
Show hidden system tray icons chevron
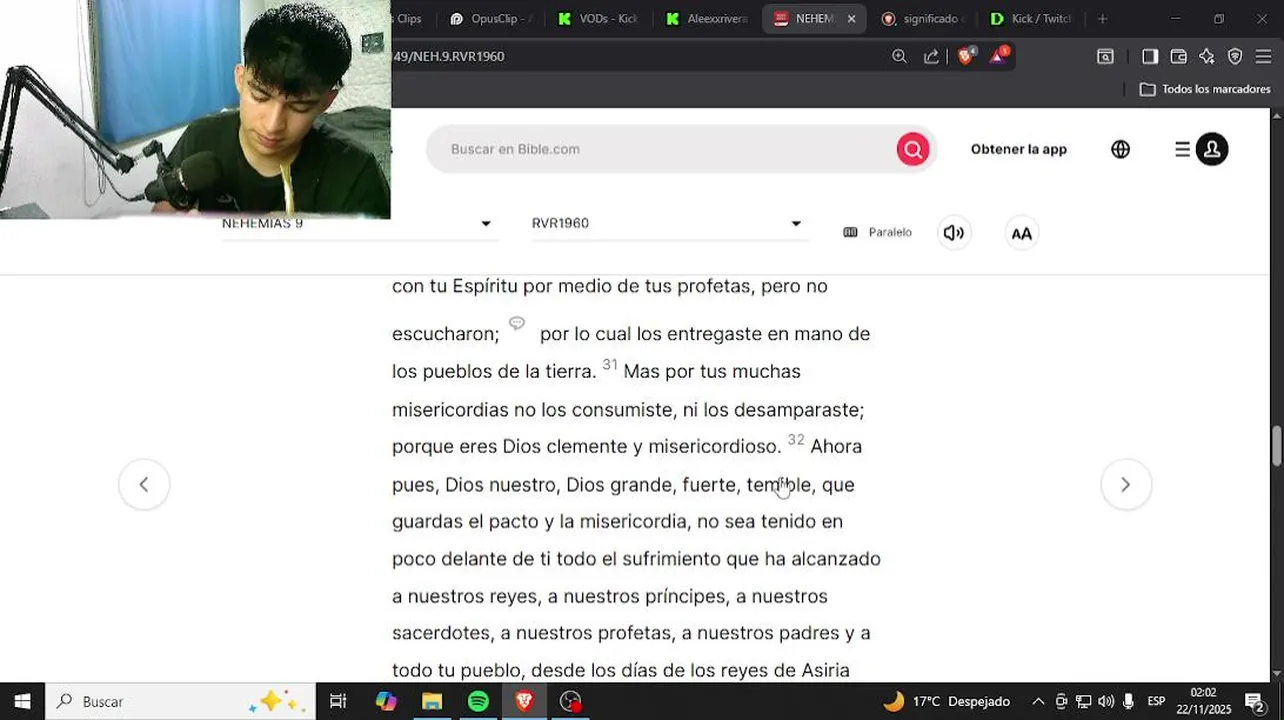1038,701
